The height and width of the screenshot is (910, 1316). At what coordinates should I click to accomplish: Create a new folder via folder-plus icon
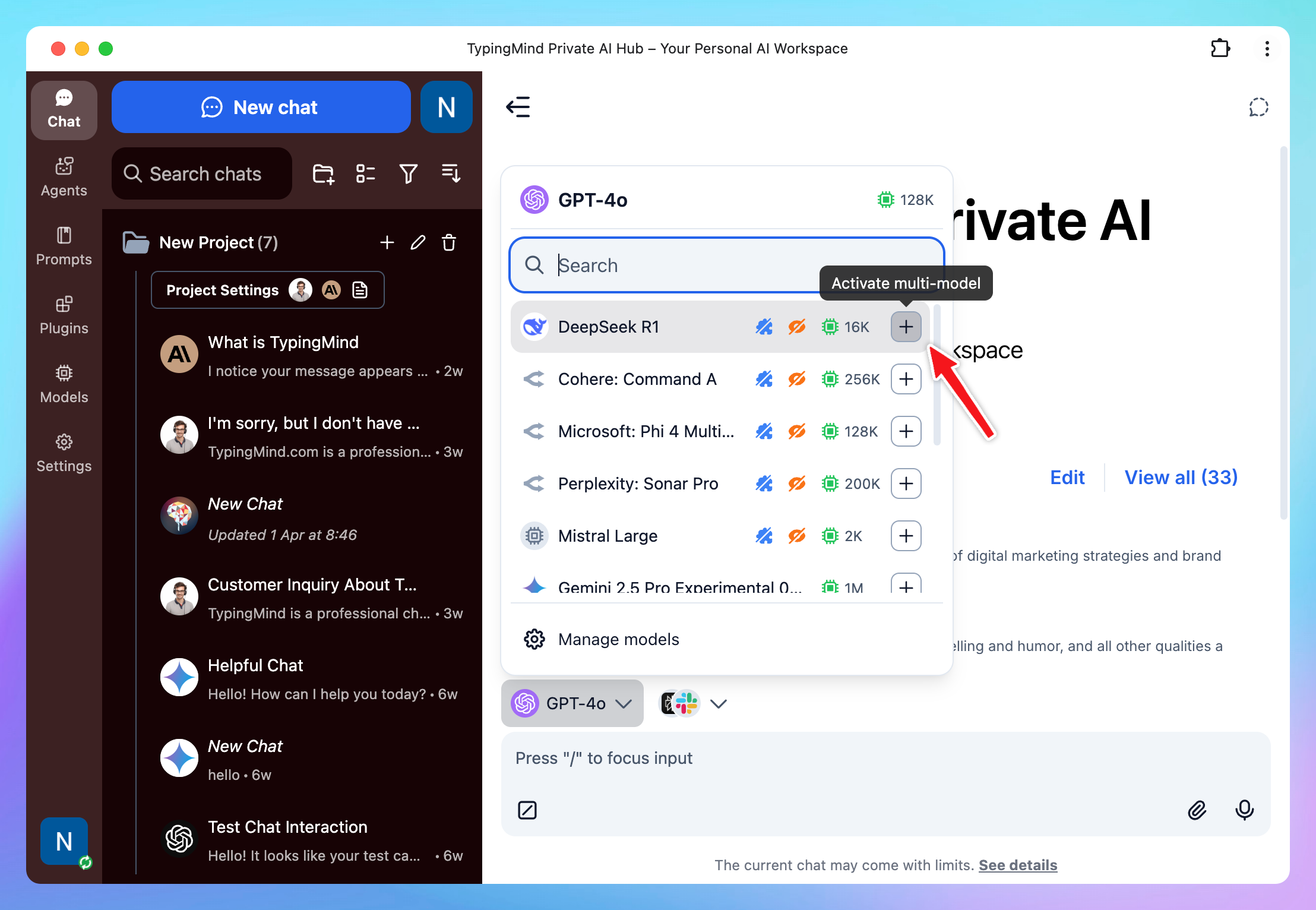[323, 173]
